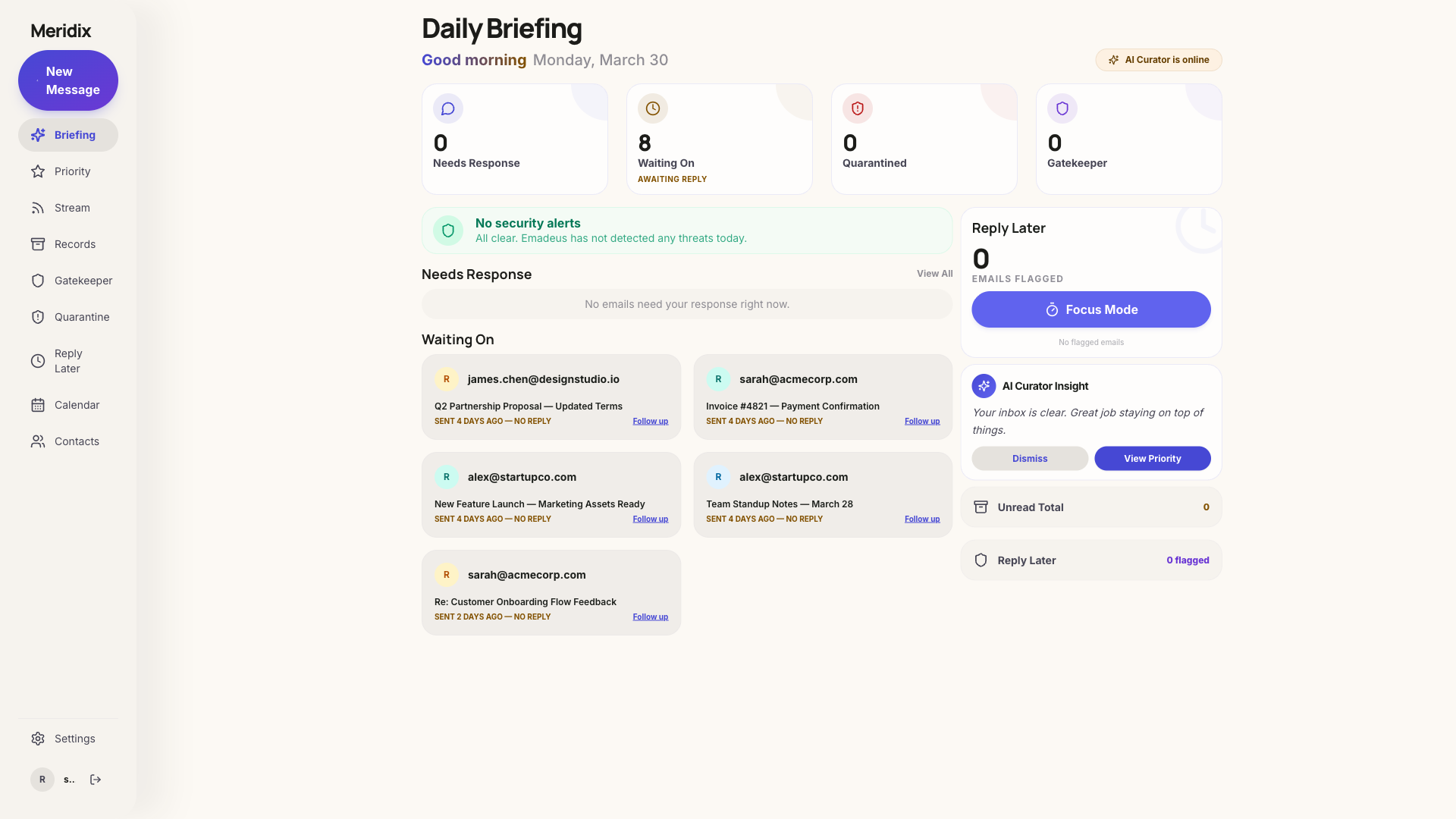Open the 0 flagged Reply Later row
The width and height of the screenshot is (1456, 819).
(1091, 560)
